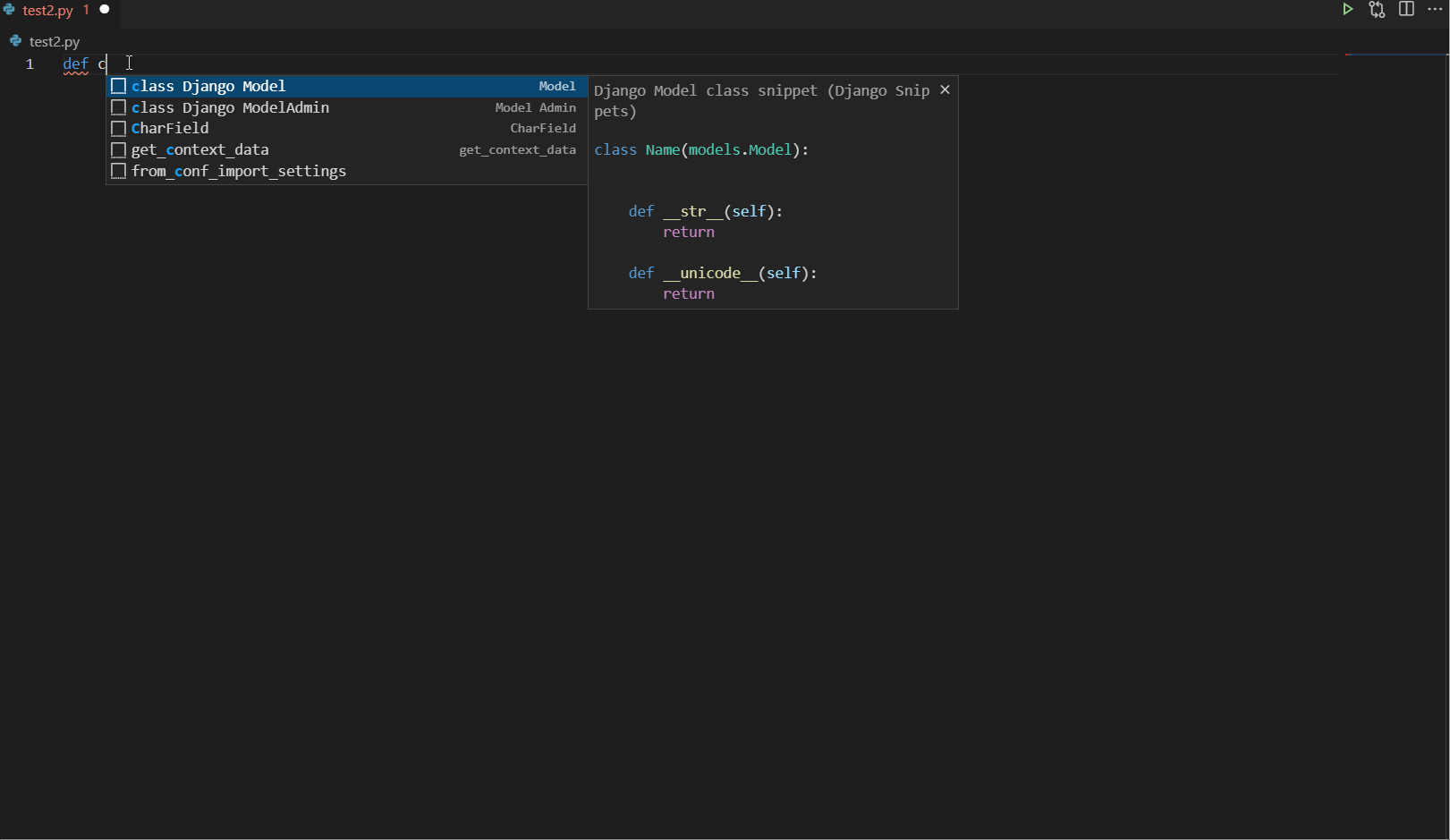The width and height of the screenshot is (1450, 840).
Task: Toggle the checkbox next to class Django ModelAdmin
Action: click(118, 107)
